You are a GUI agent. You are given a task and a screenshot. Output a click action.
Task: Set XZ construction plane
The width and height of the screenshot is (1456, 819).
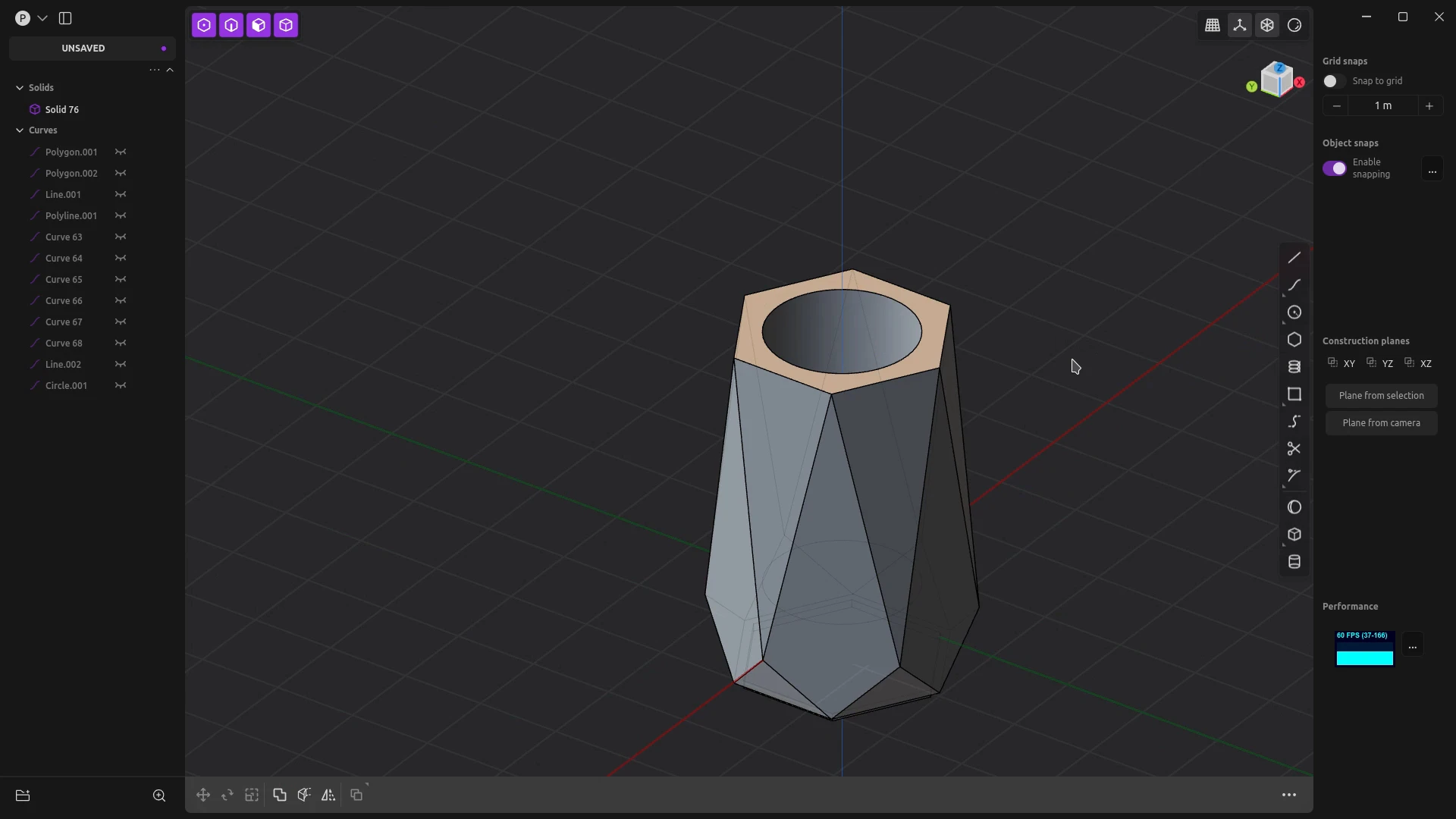pyautogui.click(x=1418, y=363)
